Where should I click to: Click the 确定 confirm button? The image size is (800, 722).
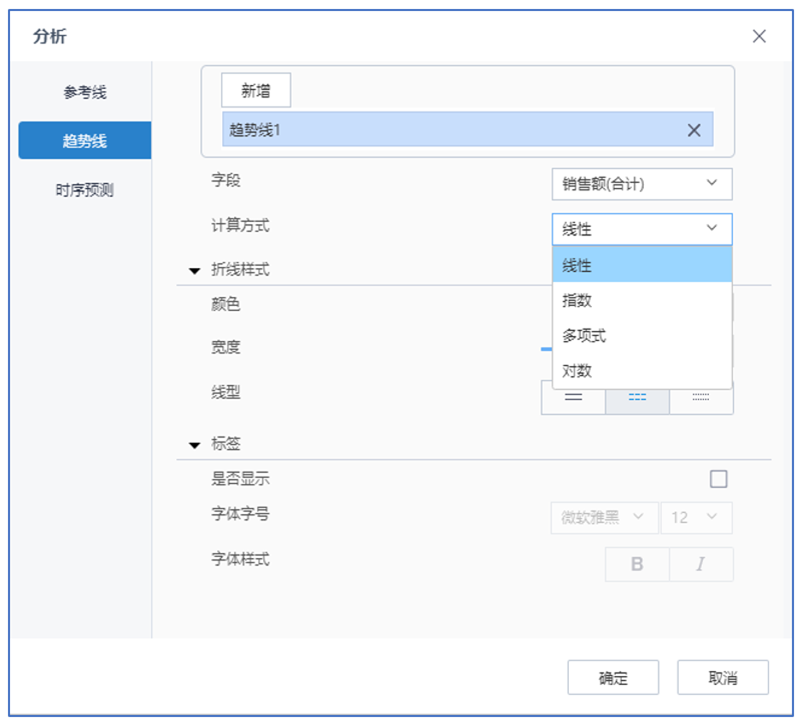(x=613, y=677)
